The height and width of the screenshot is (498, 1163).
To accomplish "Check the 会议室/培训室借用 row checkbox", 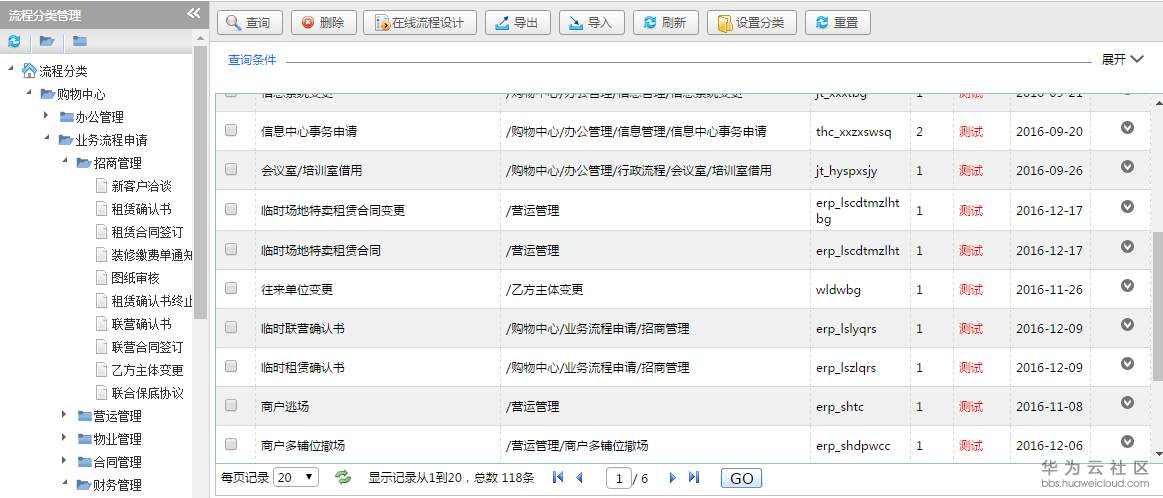I will [231, 169].
